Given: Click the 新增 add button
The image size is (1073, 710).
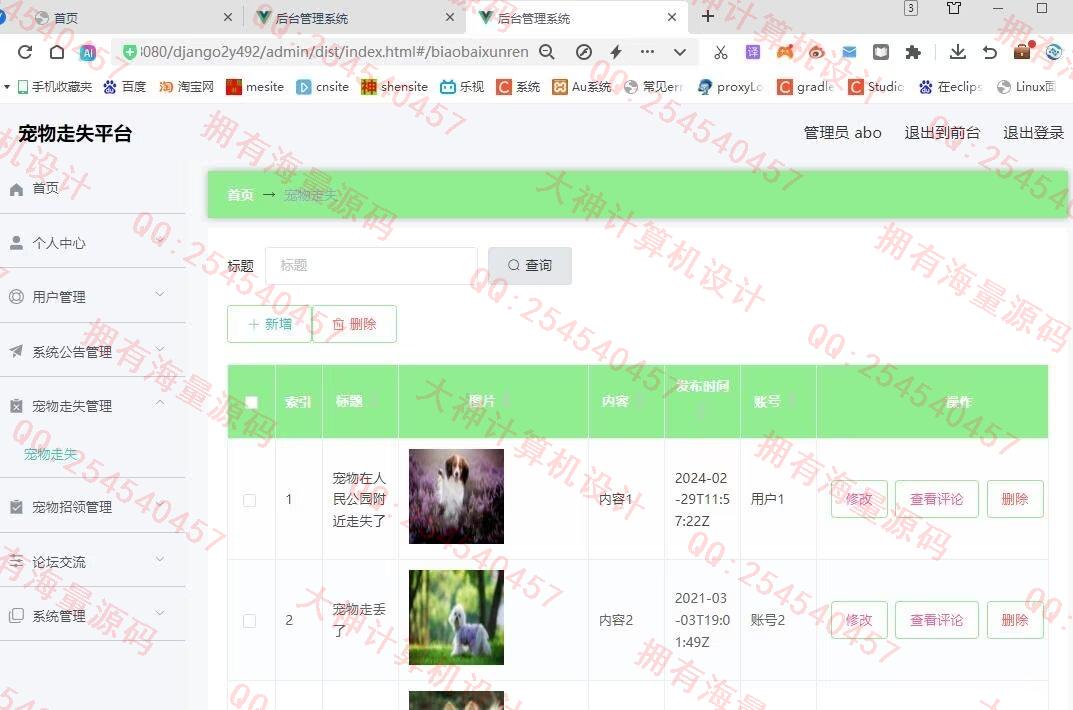Looking at the screenshot, I should (270, 324).
